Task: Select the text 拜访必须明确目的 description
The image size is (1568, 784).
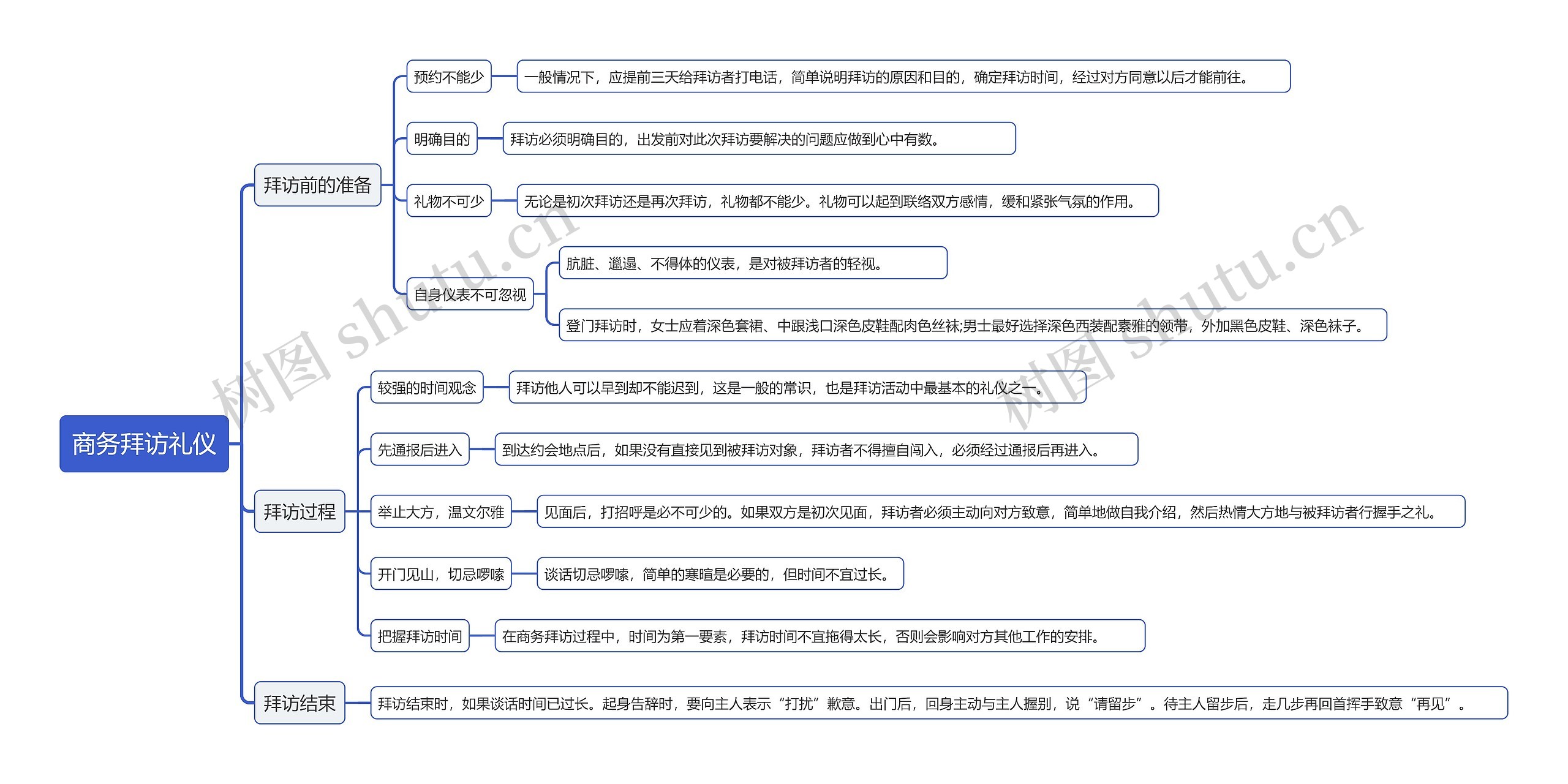Action: 759,139
